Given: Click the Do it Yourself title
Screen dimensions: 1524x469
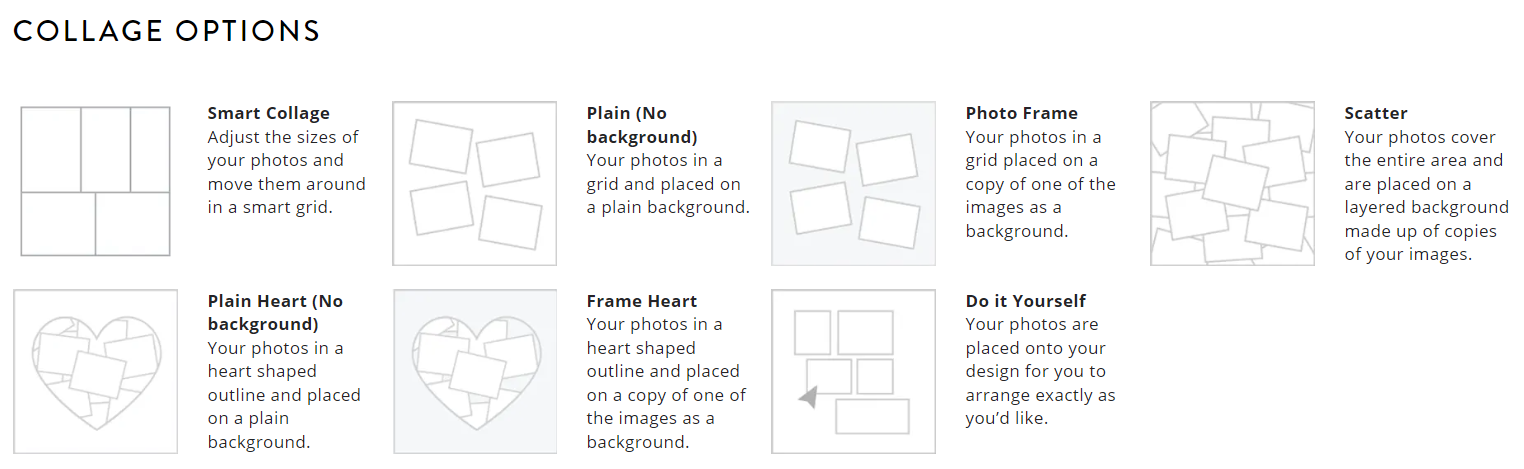Looking at the screenshot, I should [x=1025, y=301].
